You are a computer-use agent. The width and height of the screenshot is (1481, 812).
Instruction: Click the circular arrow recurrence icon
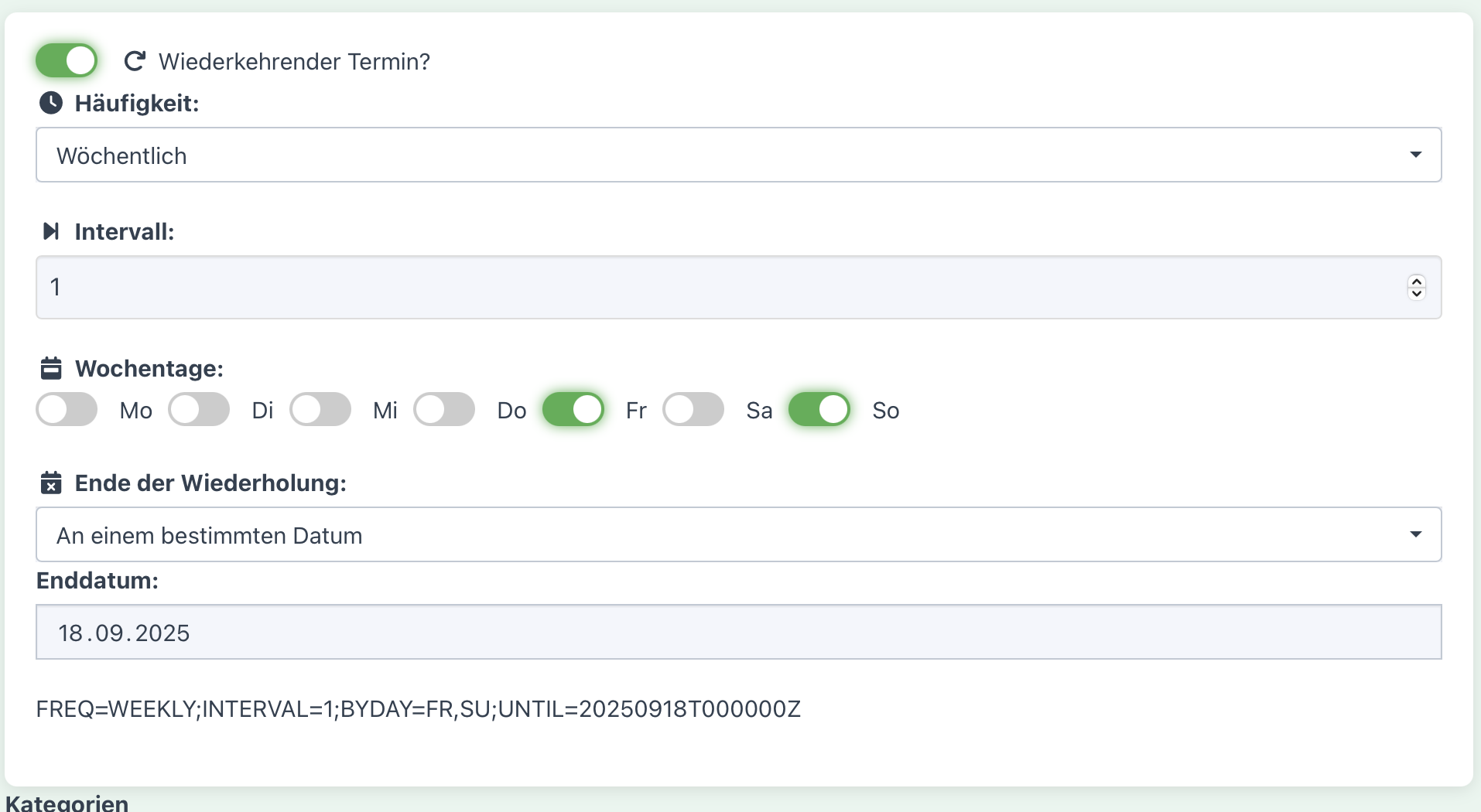(135, 61)
